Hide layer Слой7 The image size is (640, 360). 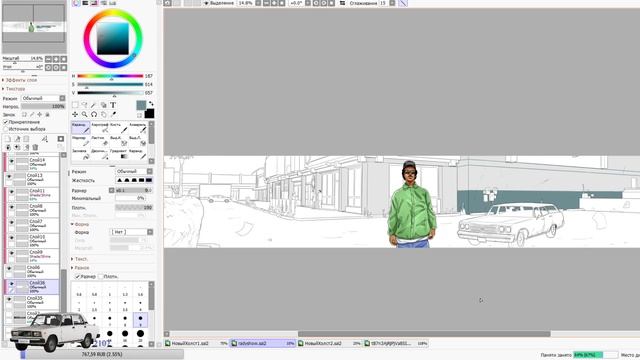(x=11, y=222)
